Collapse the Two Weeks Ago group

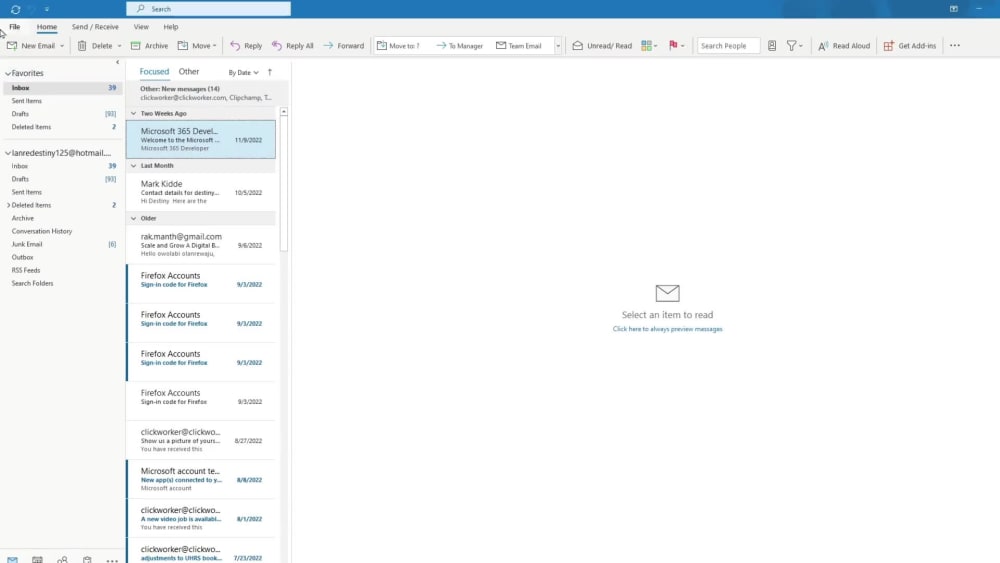point(133,113)
